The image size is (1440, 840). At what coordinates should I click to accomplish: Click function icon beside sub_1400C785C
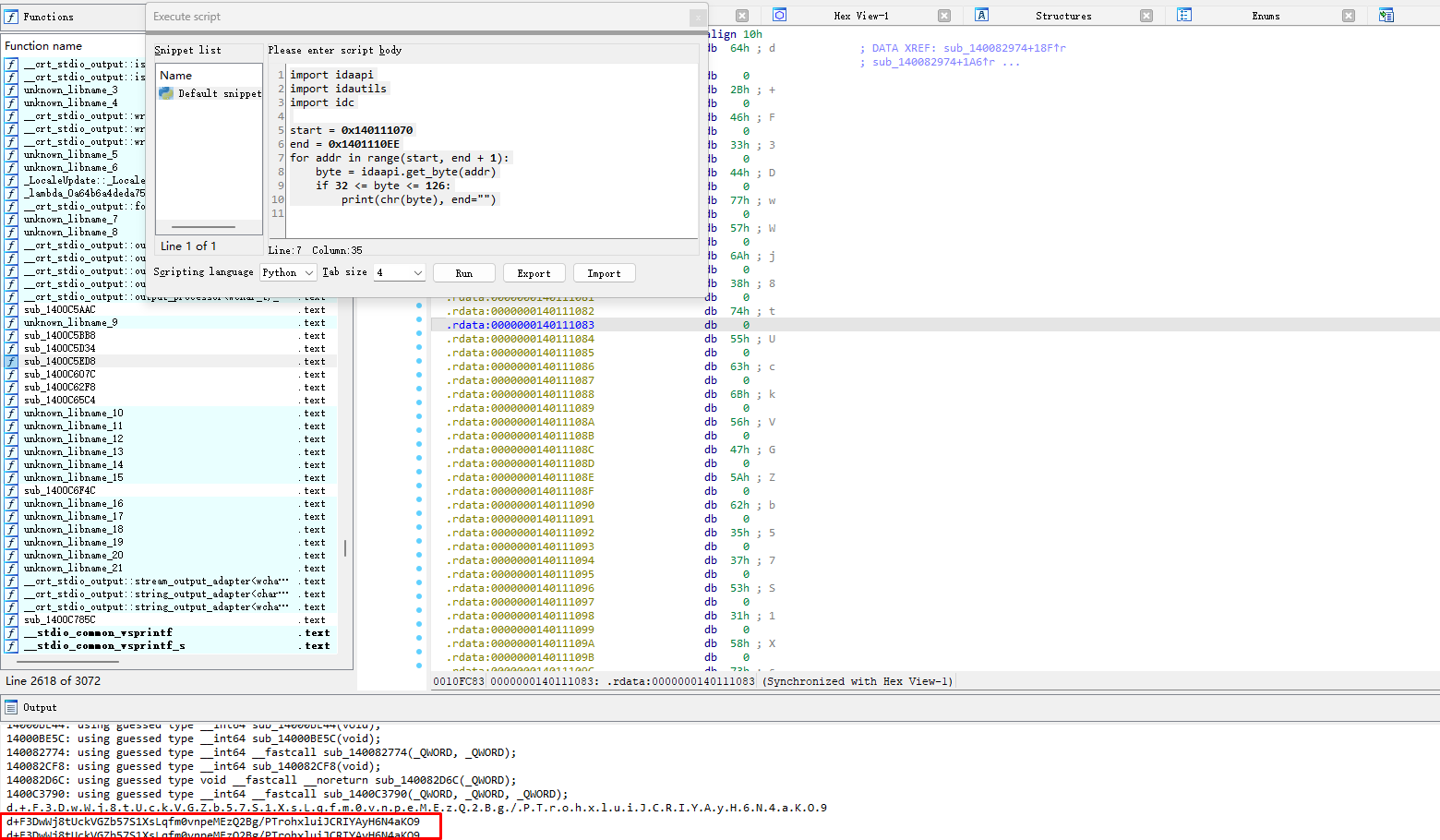(11, 620)
